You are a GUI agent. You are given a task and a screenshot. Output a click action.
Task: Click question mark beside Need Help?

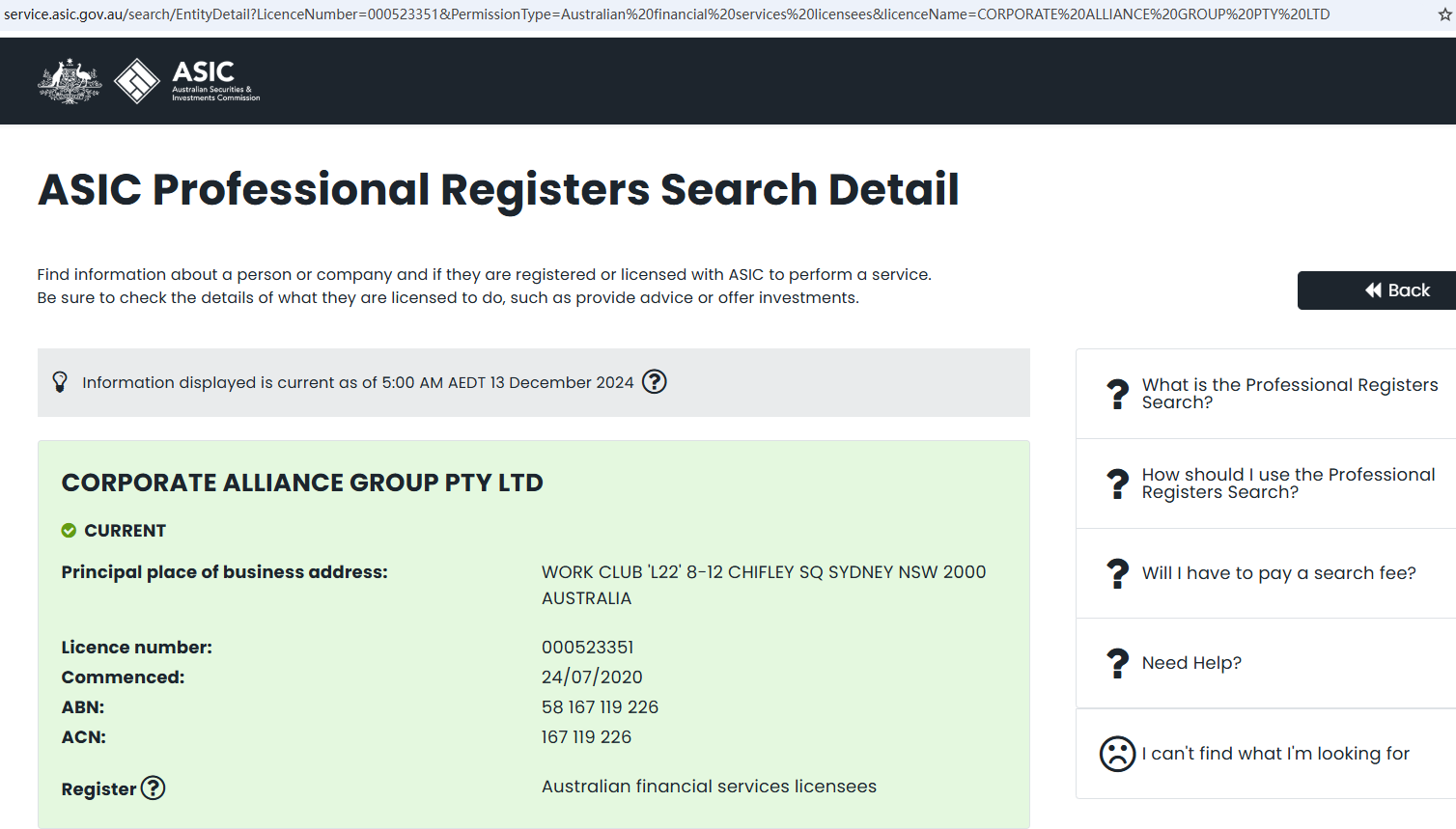[x=1117, y=663]
